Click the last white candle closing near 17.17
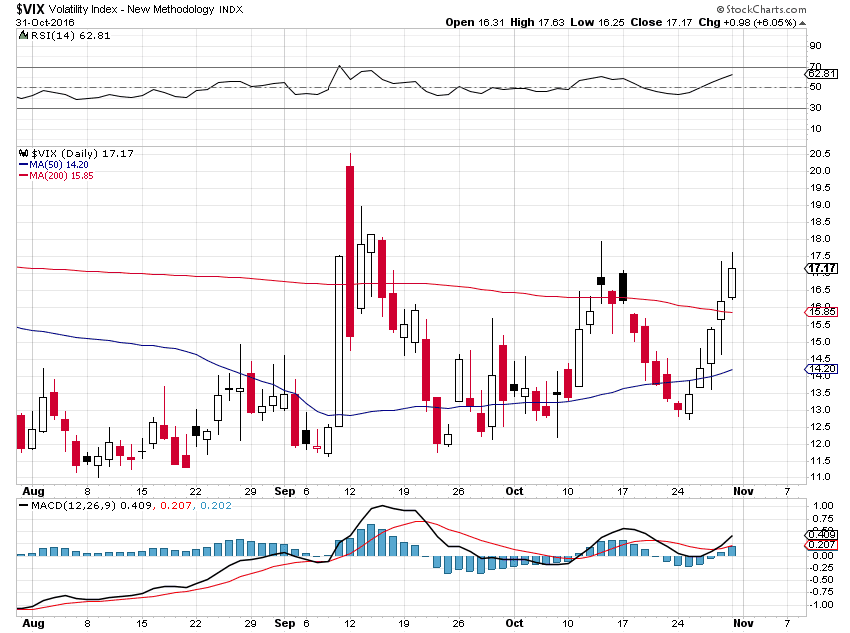The image size is (850, 633). tap(732, 282)
